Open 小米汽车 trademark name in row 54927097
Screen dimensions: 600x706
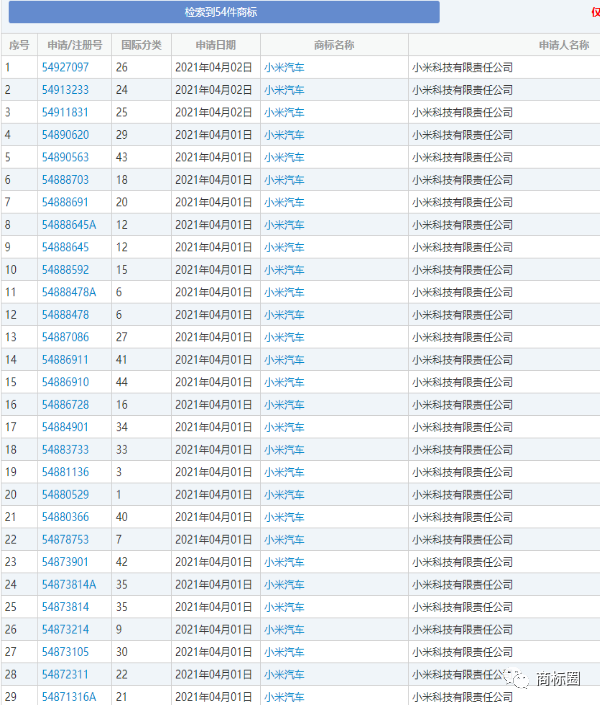(284, 68)
